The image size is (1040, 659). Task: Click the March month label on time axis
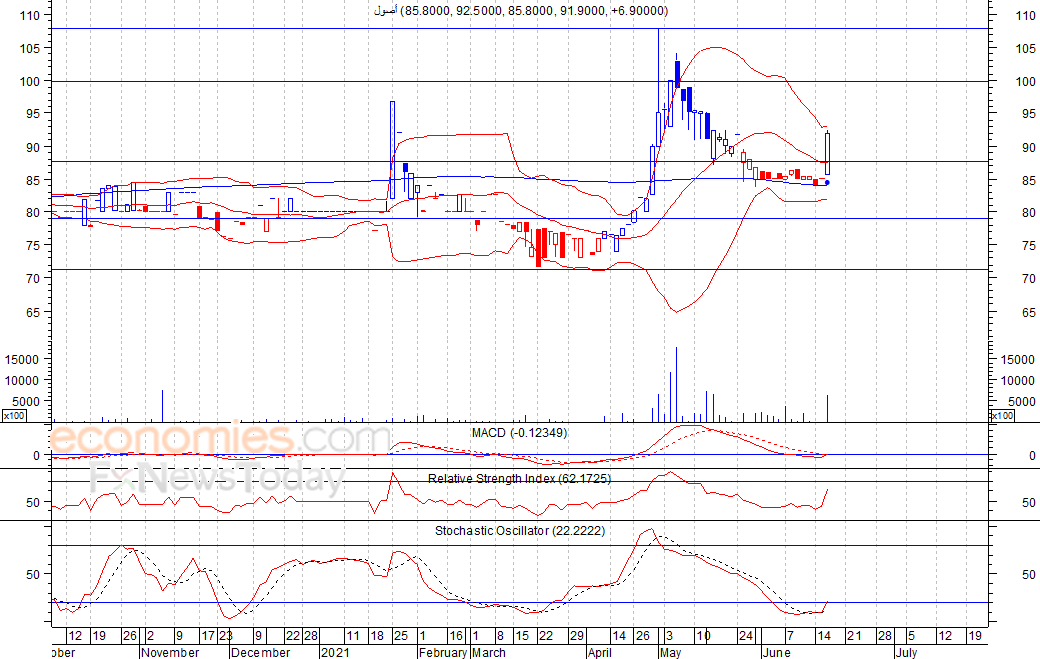coord(489,652)
